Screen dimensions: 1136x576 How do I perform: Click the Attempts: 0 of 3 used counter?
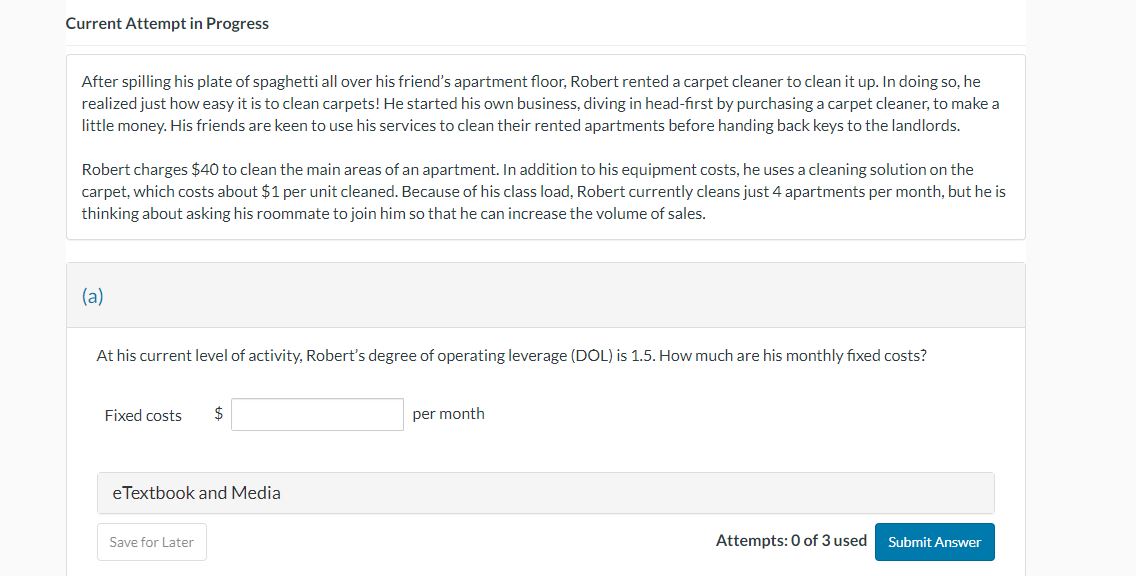pos(790,540)
